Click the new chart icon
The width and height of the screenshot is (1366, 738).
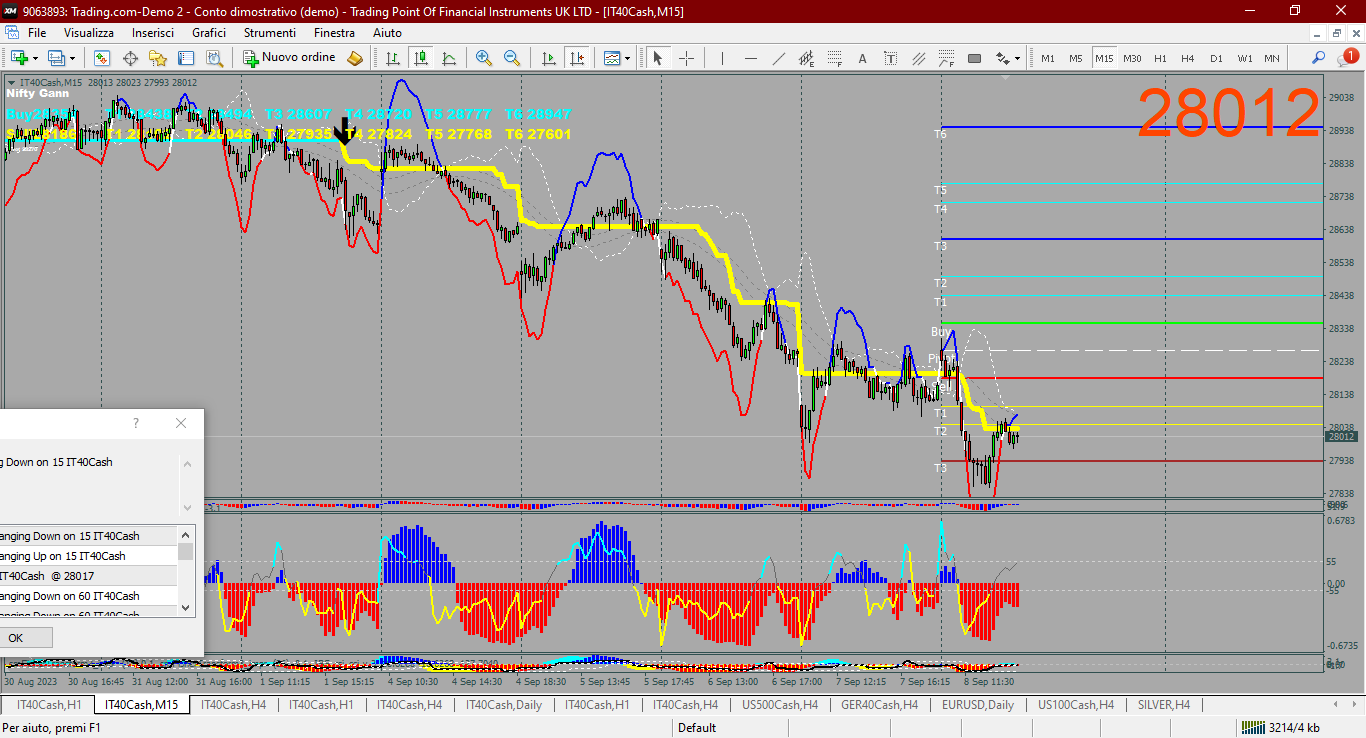coord(18,58)
